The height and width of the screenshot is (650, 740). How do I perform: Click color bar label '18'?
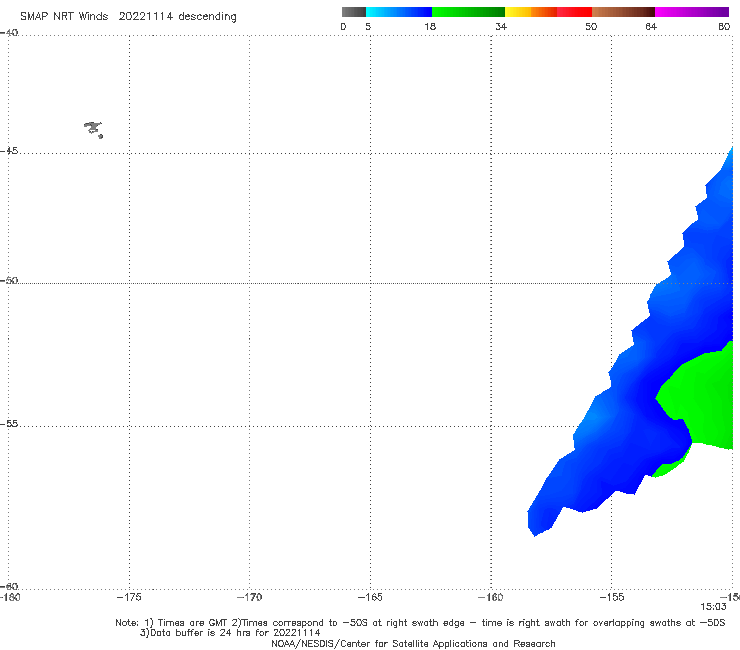[x=430, y=27]
